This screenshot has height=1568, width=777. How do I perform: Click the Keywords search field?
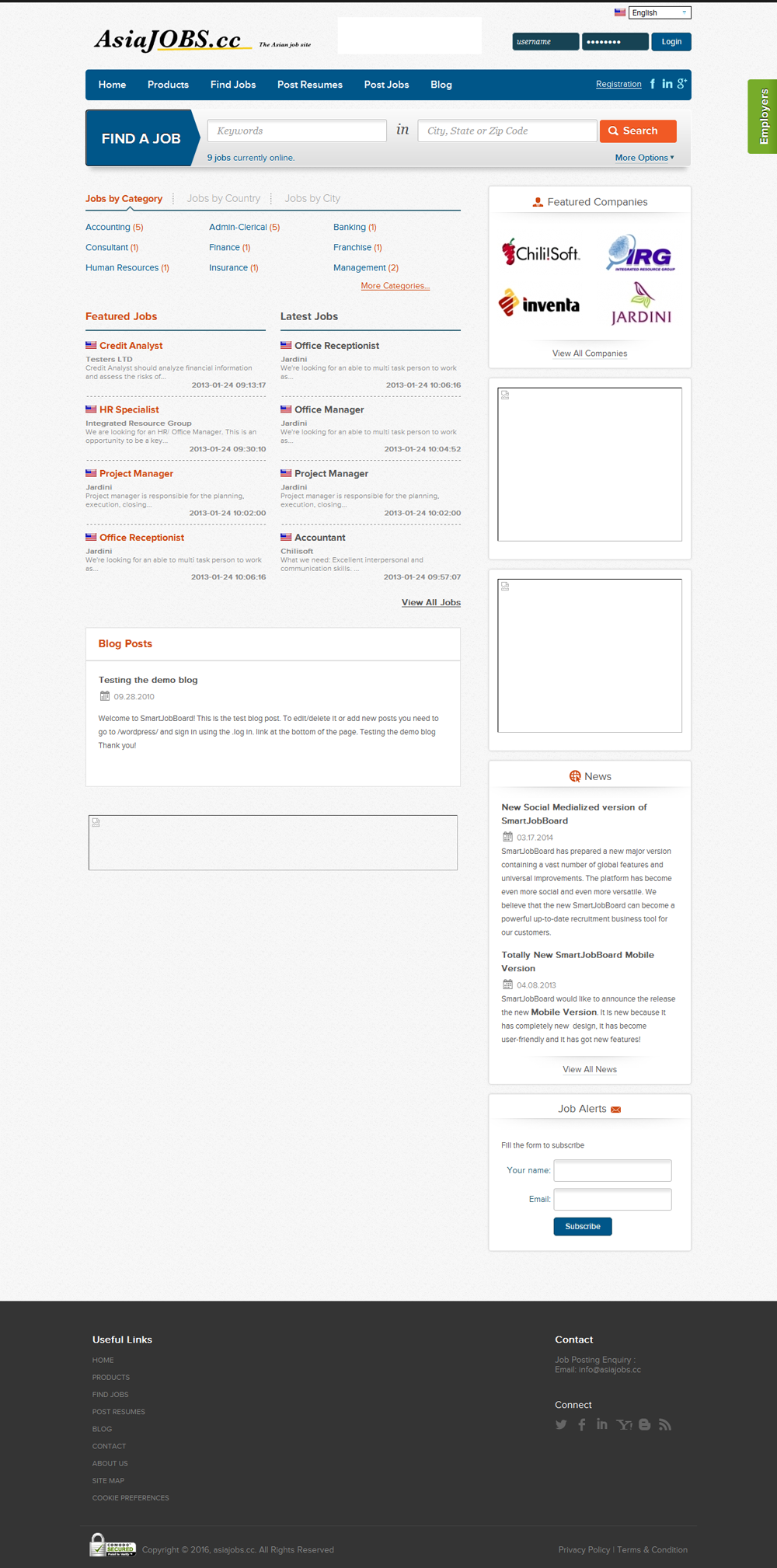297,131
